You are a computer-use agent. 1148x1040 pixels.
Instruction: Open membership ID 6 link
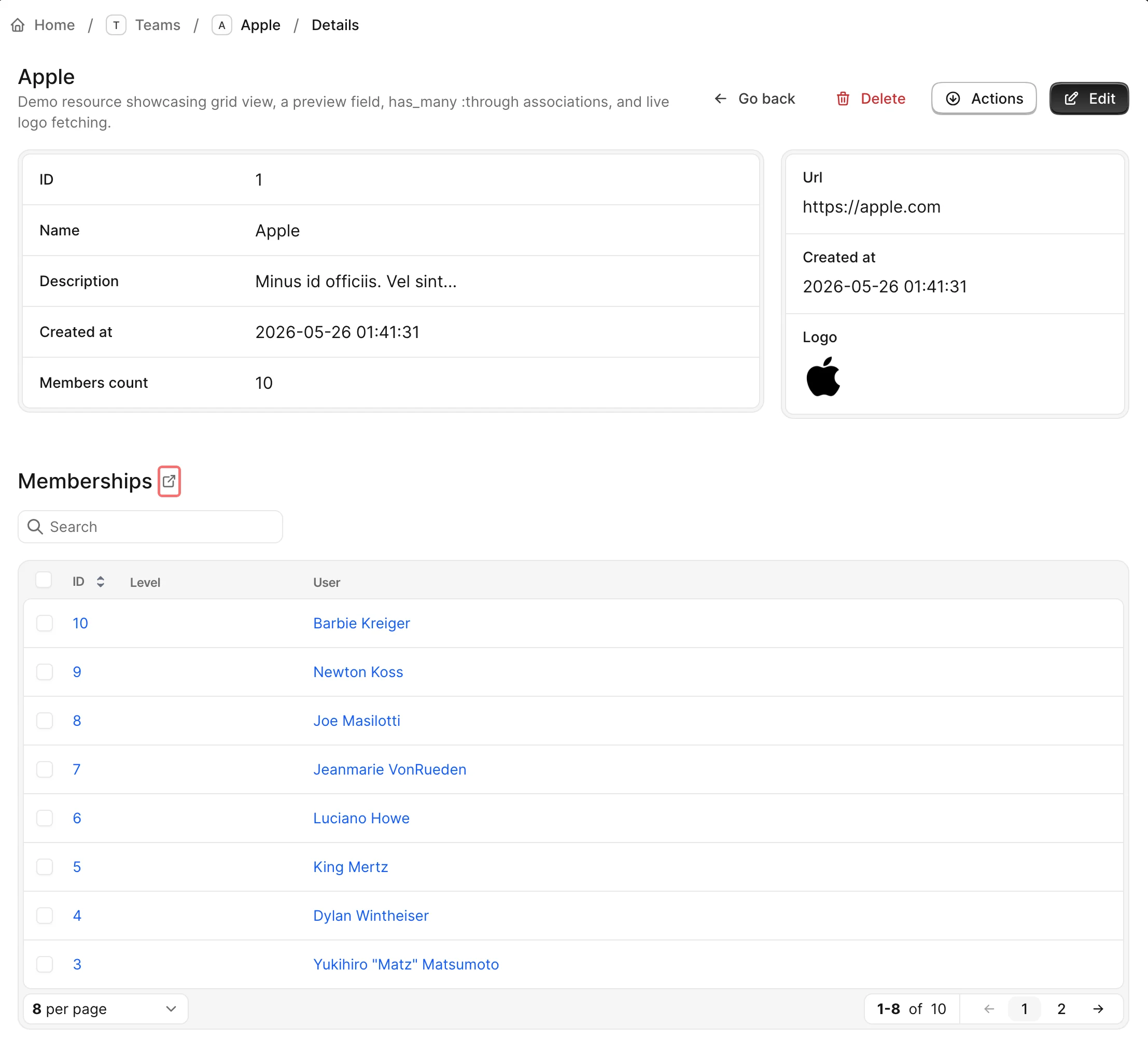(x=77, y=818)
